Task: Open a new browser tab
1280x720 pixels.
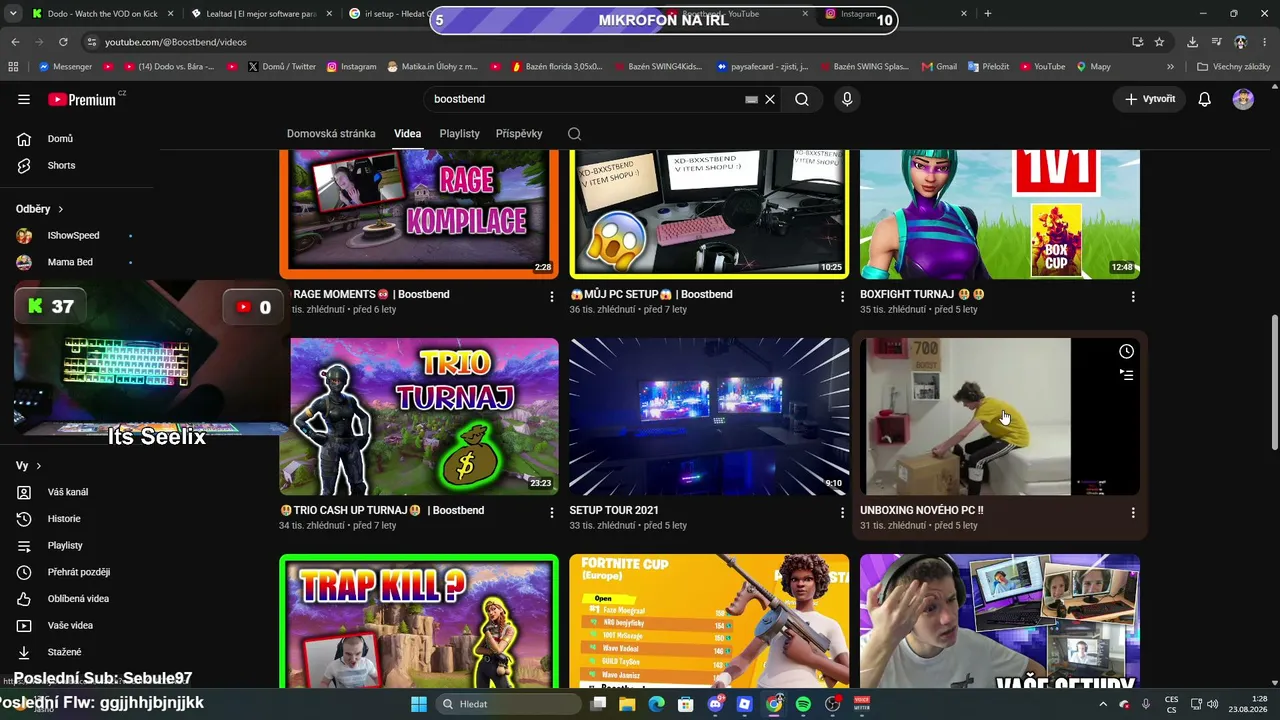Action: coord(988,14)
